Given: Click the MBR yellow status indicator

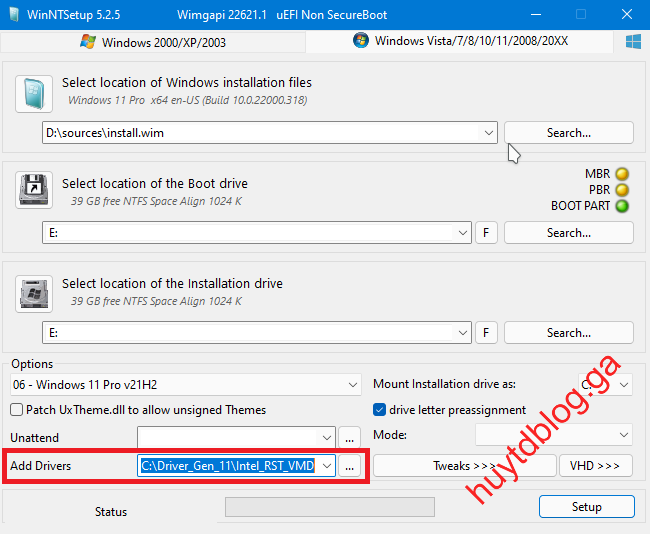Looking at the screenshot, I should click(x=622, y=174).
